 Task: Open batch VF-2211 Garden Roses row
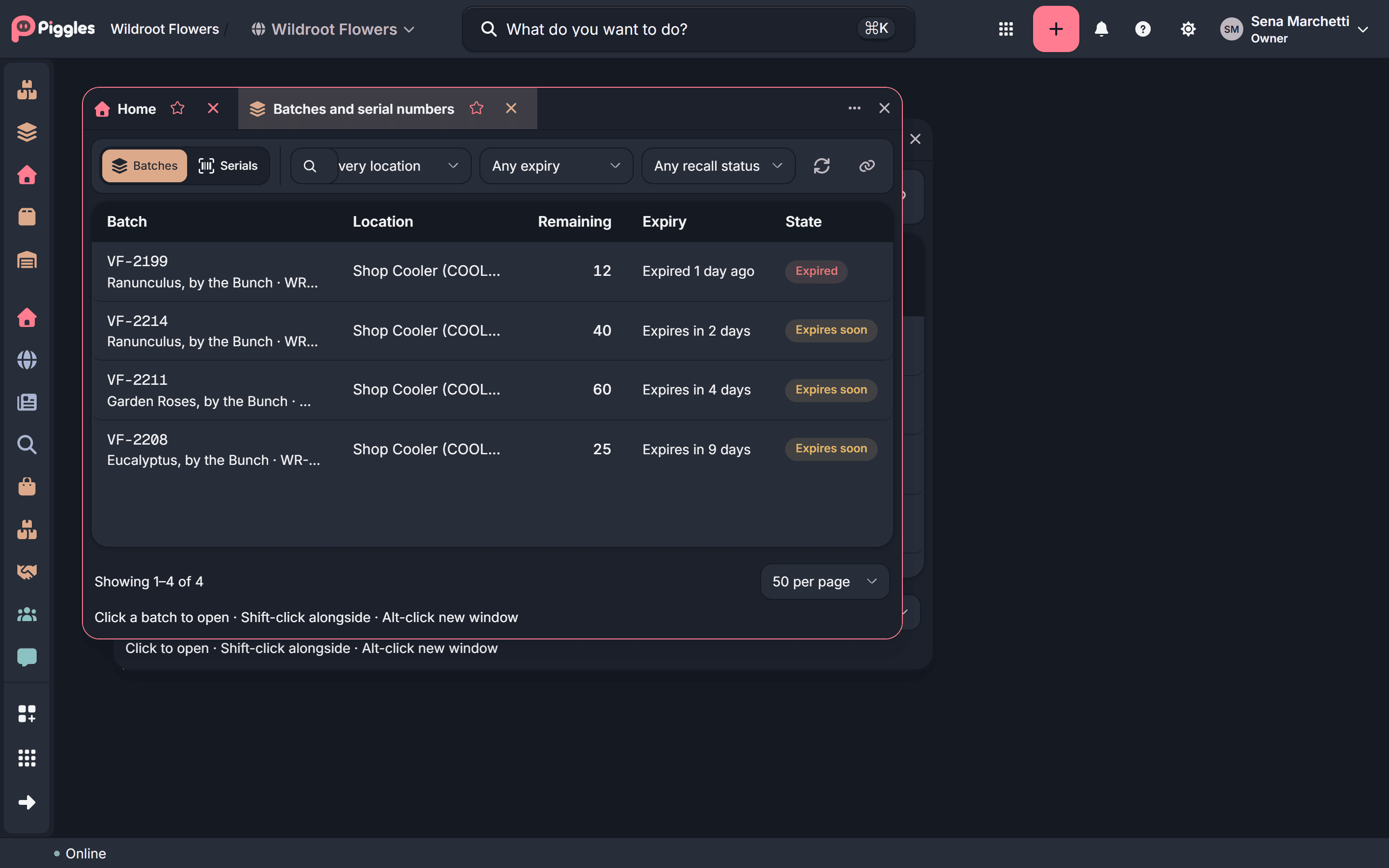click(492, 391)
